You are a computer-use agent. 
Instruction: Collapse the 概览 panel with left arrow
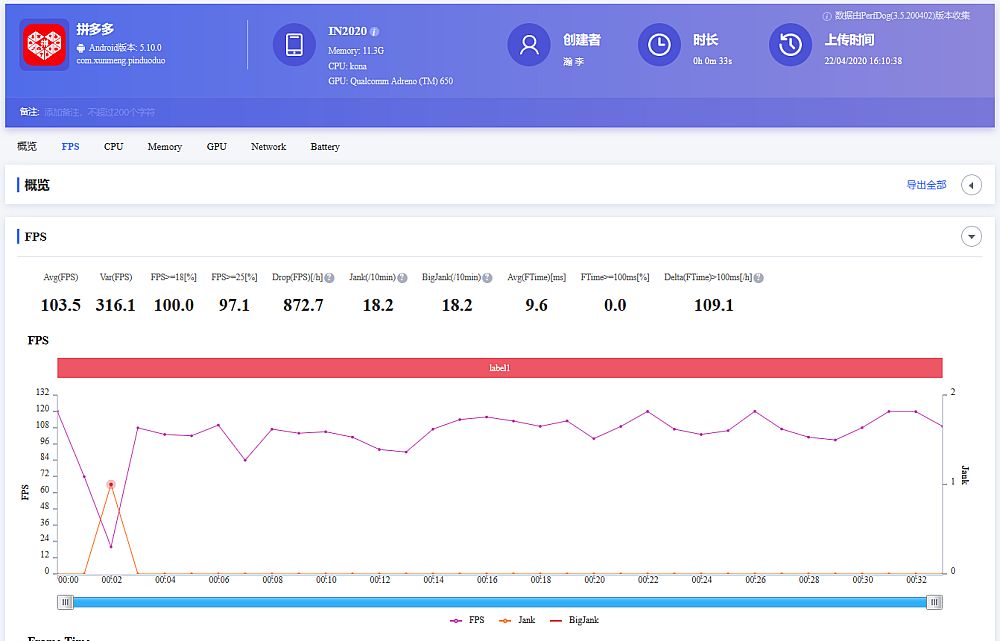tap(970, 185)
